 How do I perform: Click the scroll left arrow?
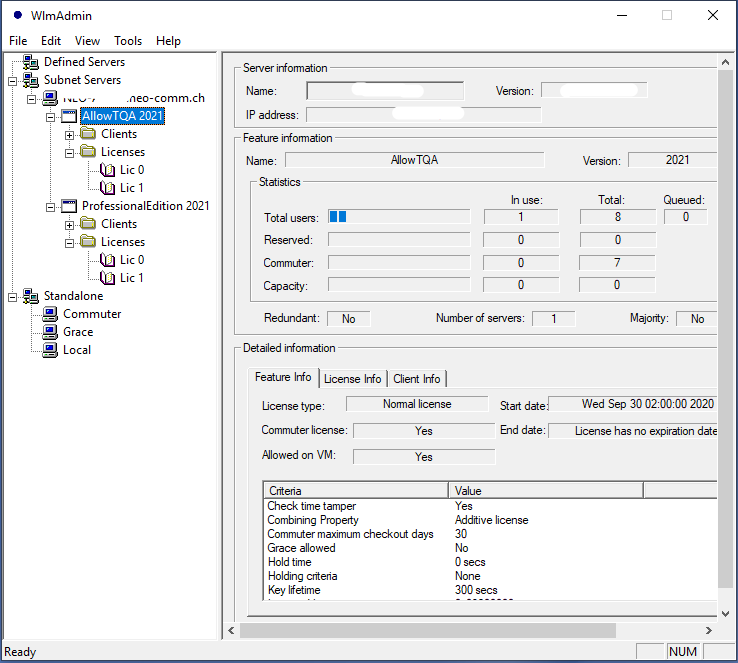[x=231, y=631]
